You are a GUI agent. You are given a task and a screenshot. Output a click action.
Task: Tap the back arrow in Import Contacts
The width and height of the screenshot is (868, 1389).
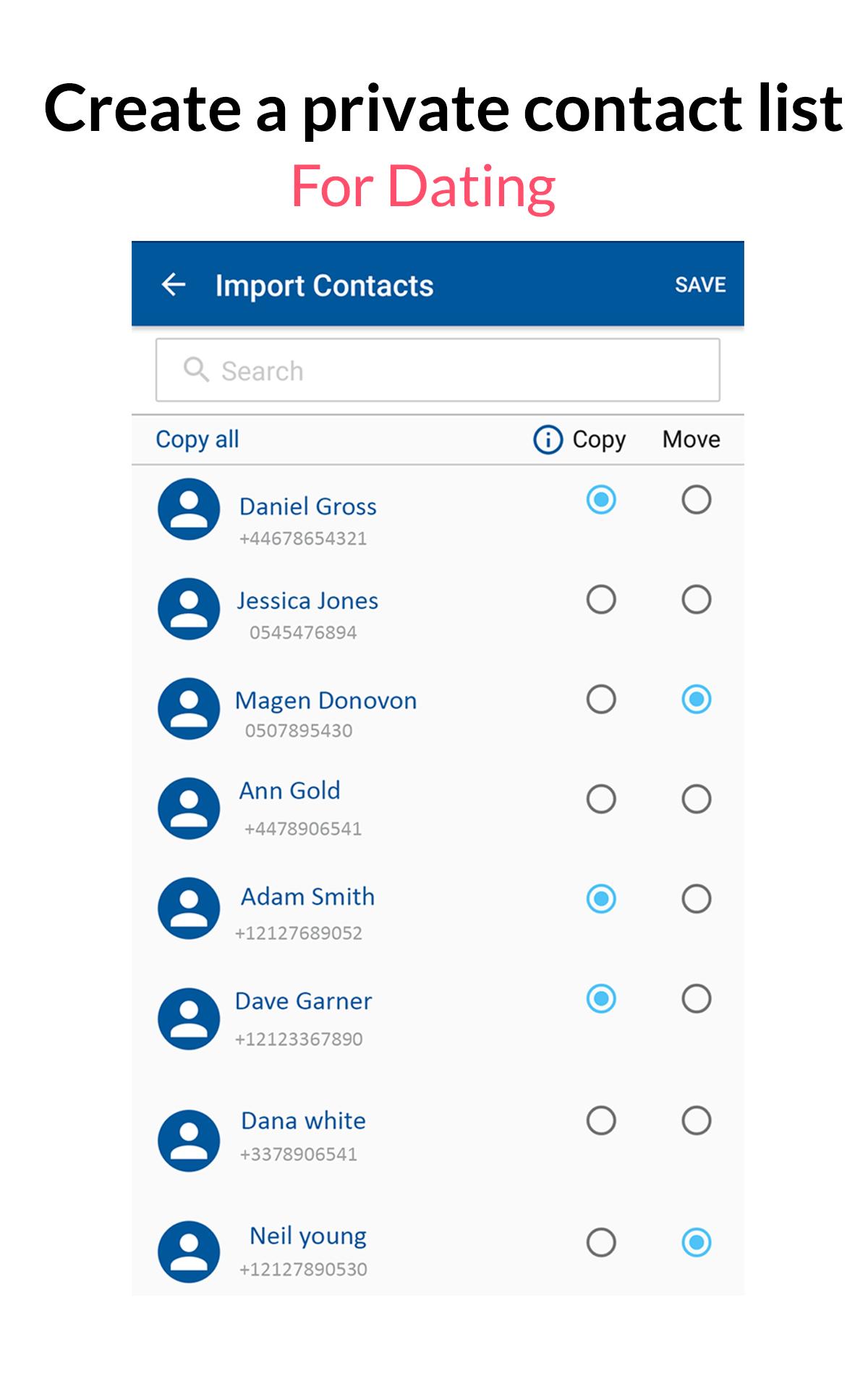(174, 284)
